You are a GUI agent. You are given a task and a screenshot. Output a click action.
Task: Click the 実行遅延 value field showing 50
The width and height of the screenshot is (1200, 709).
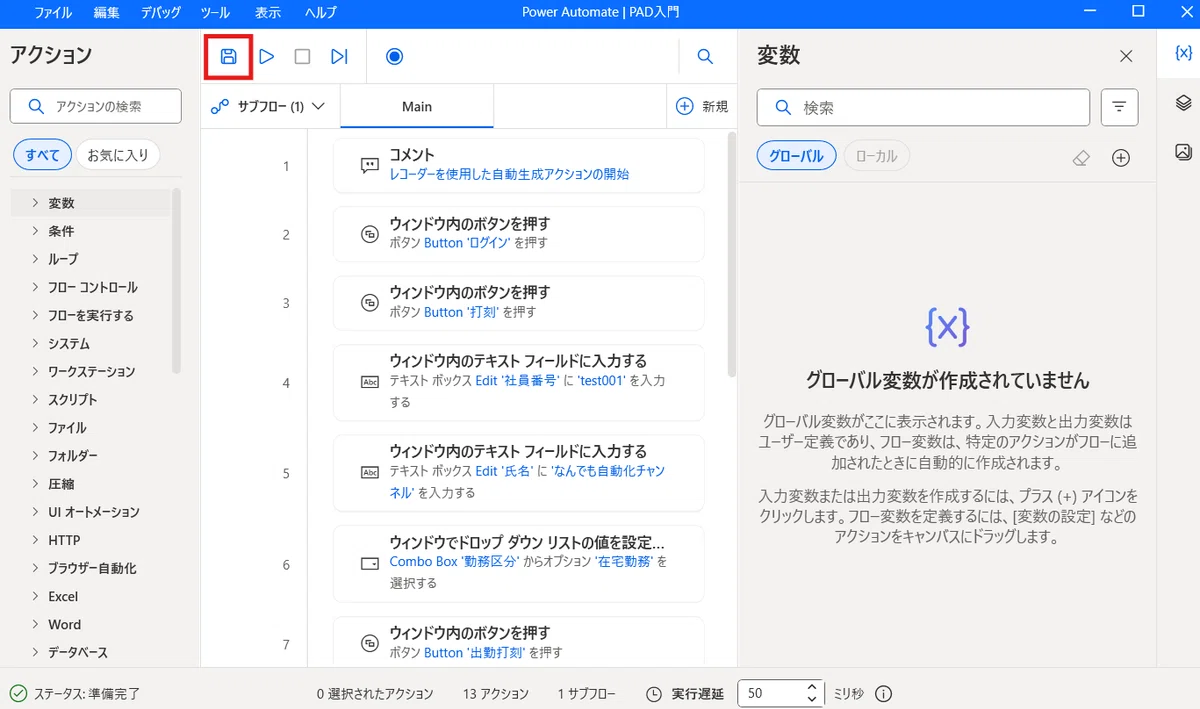[x=769, y=693]
